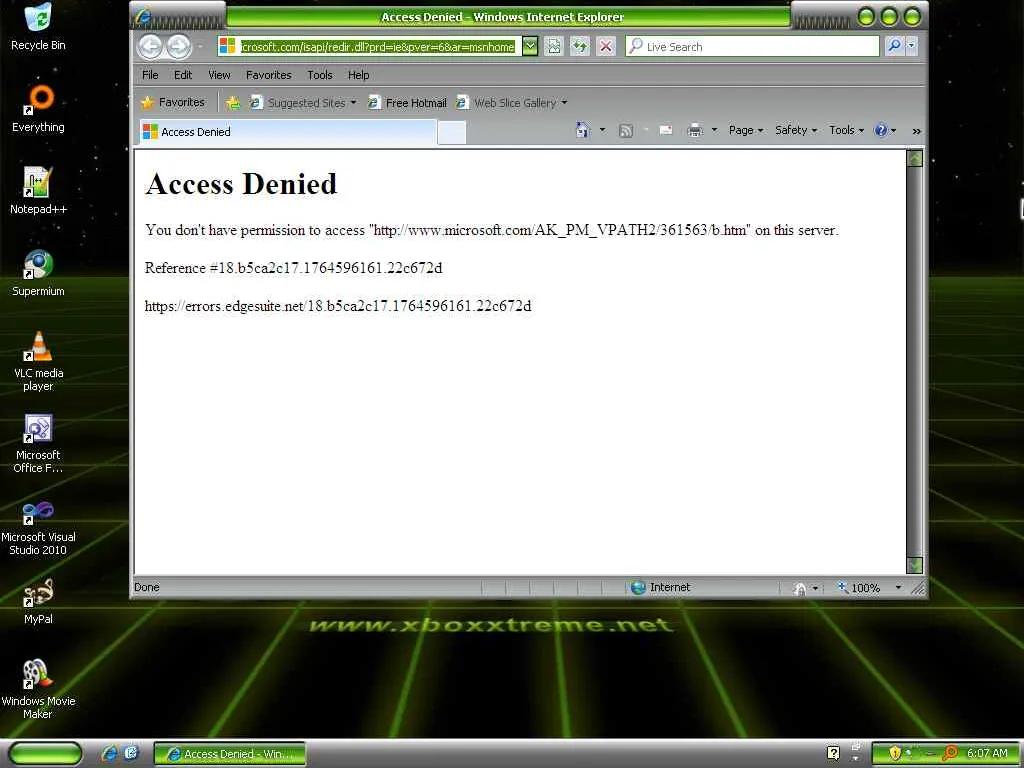Open the Suggested Sites dropdown
1024x768 pixels.
point(304,103)
